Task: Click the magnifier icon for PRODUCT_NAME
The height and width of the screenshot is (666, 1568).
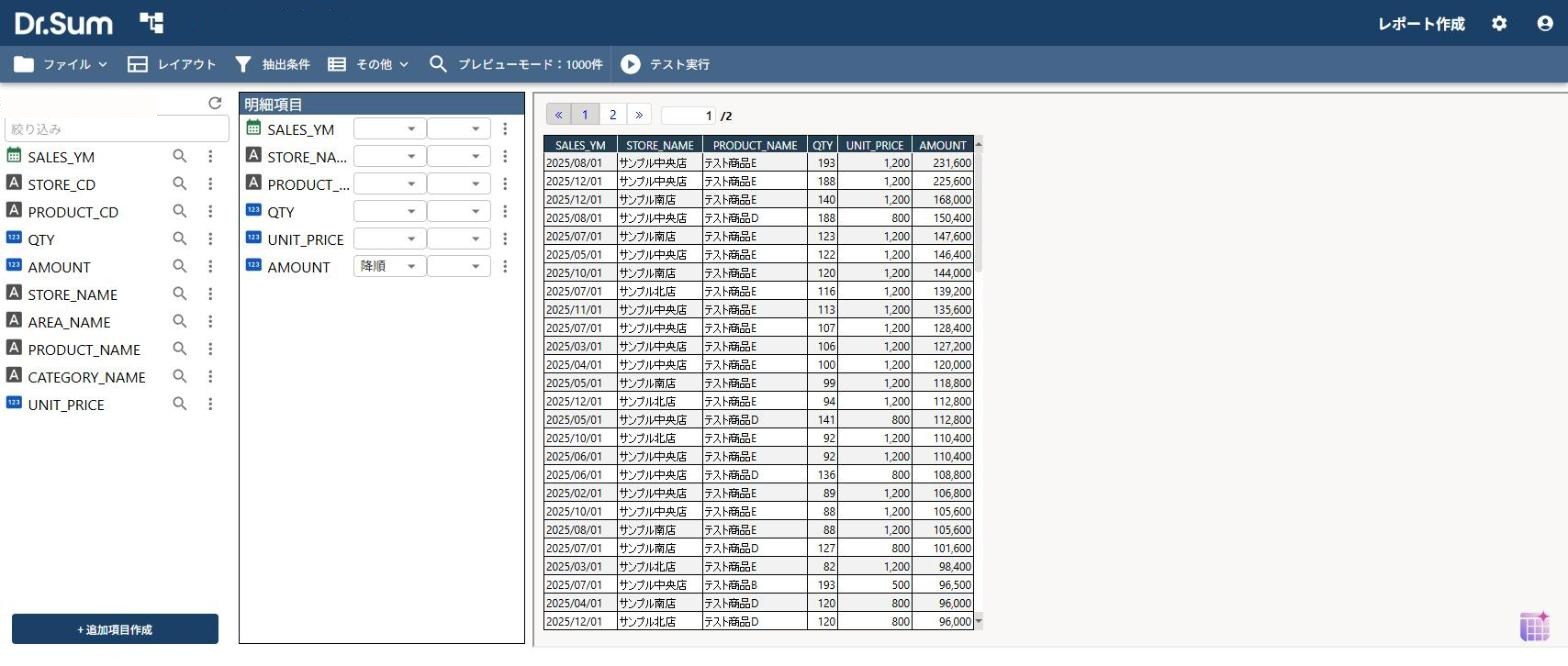Action: [180, 349]
